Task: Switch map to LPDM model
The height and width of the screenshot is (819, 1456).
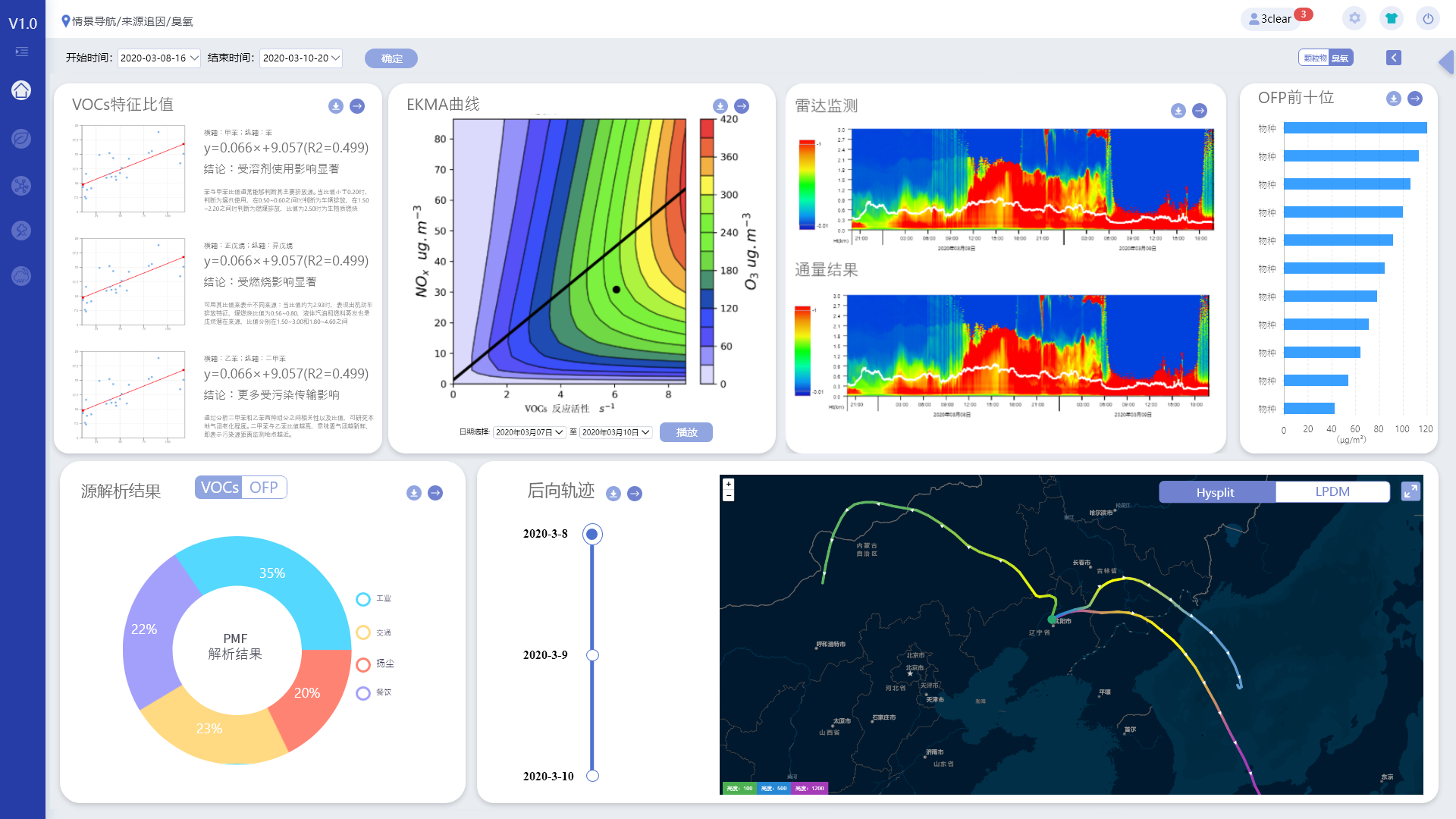Action: click(x=1332, y=491)
